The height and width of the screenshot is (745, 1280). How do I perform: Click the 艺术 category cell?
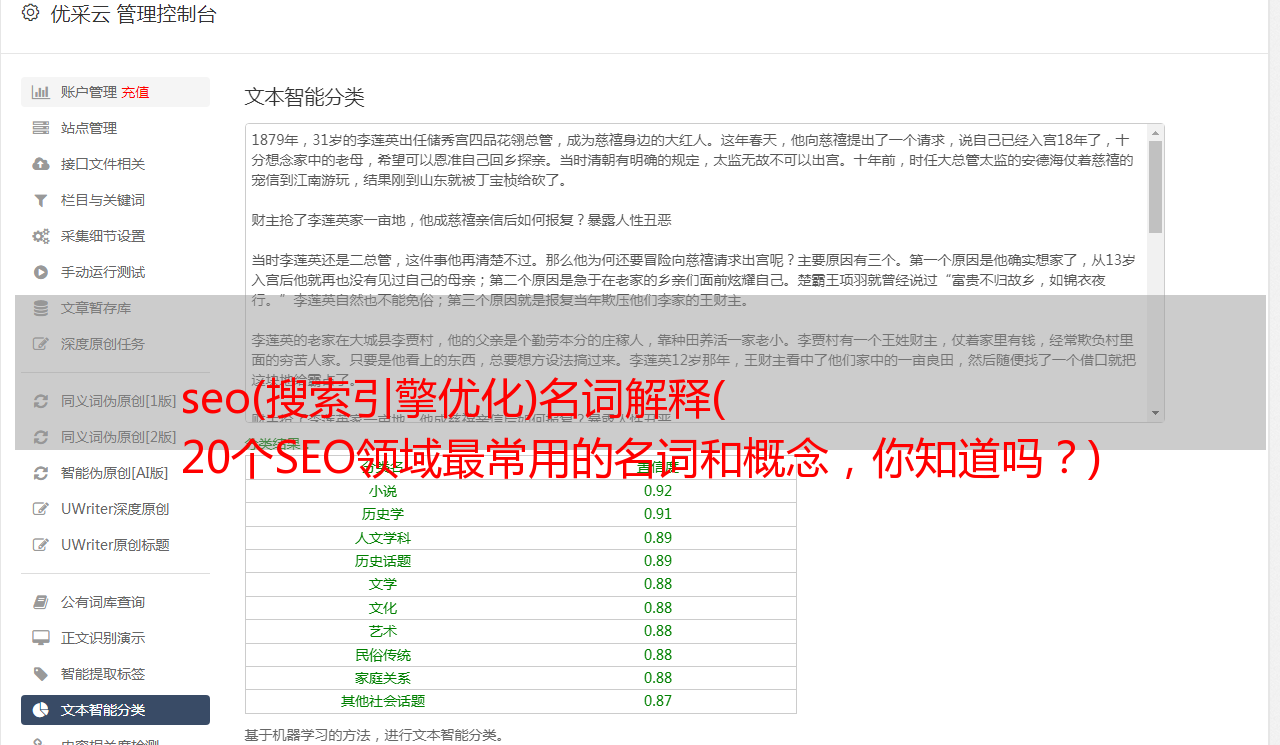pos(383,631)
